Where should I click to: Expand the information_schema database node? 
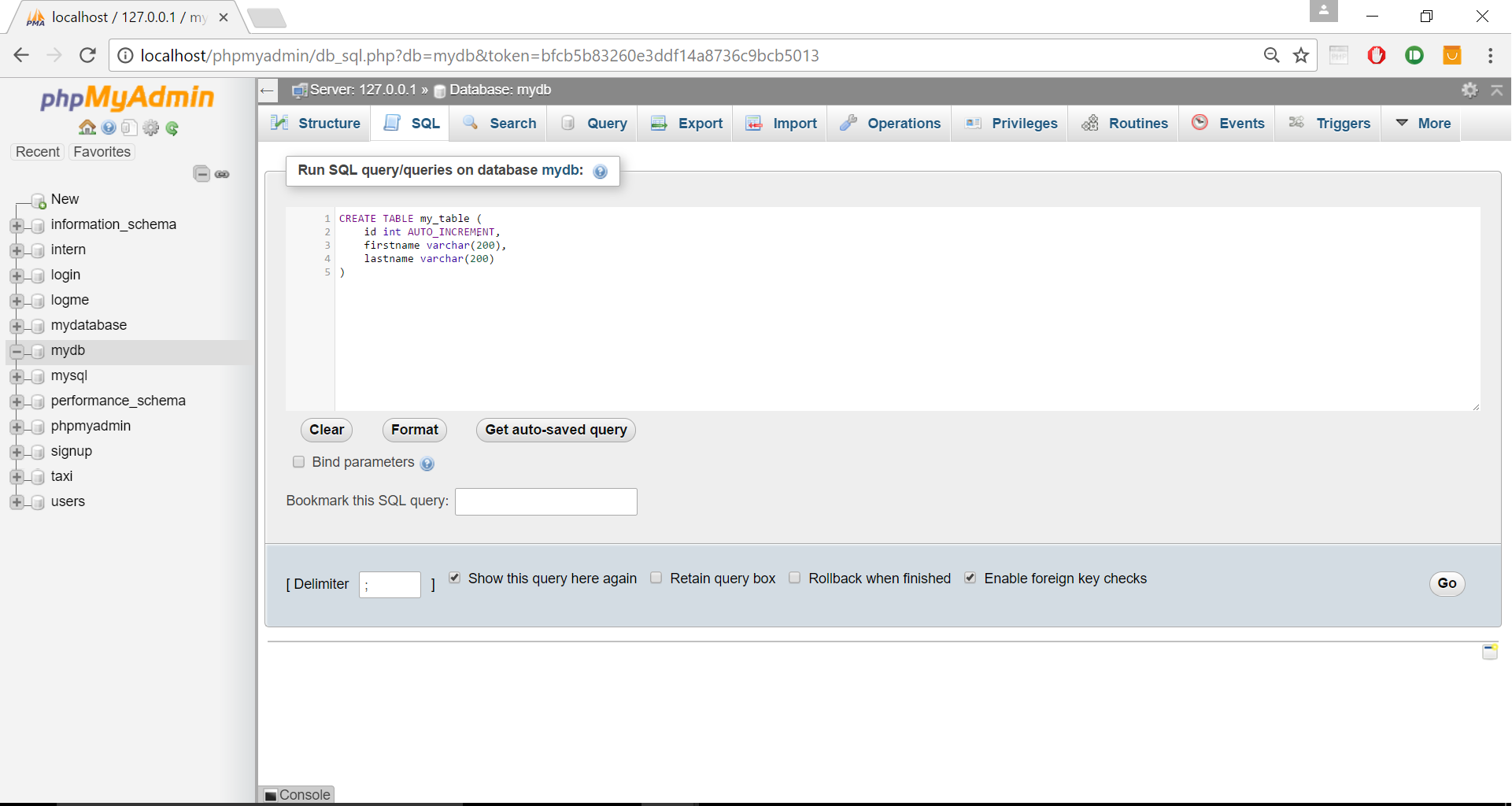coord(17,226)
